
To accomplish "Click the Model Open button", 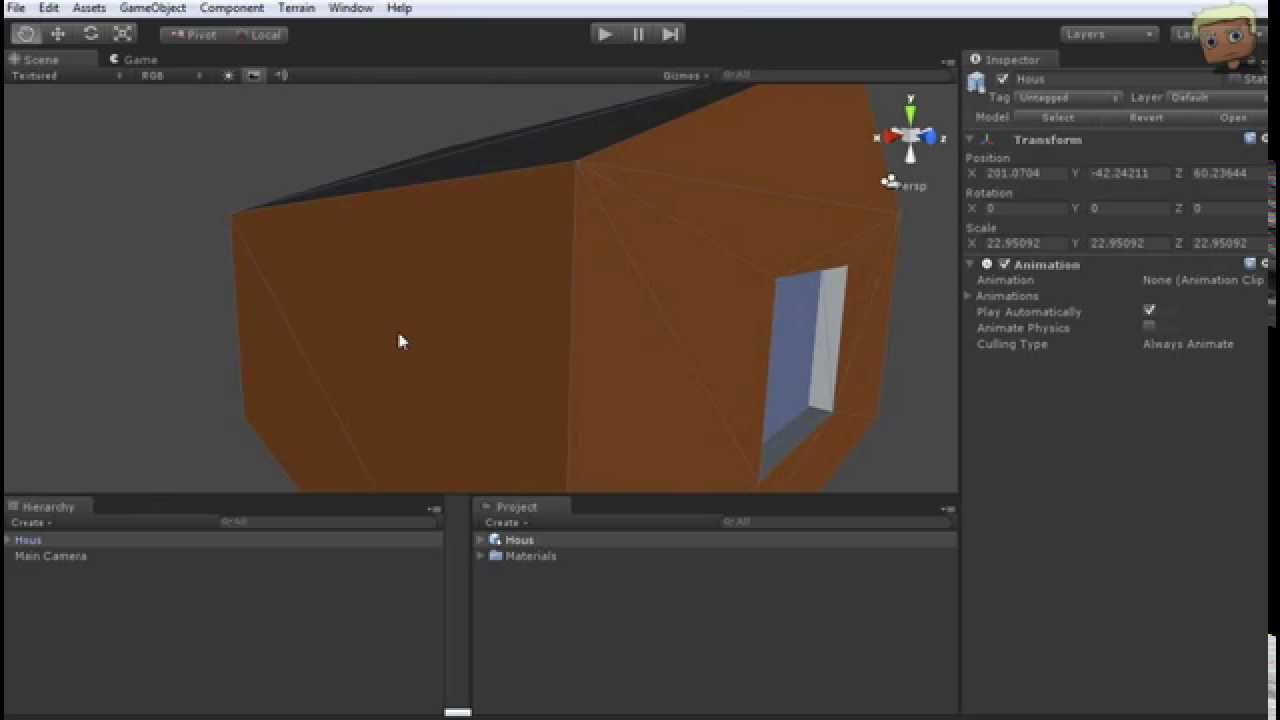I will pyautogui.click(x=1232, y=117).
